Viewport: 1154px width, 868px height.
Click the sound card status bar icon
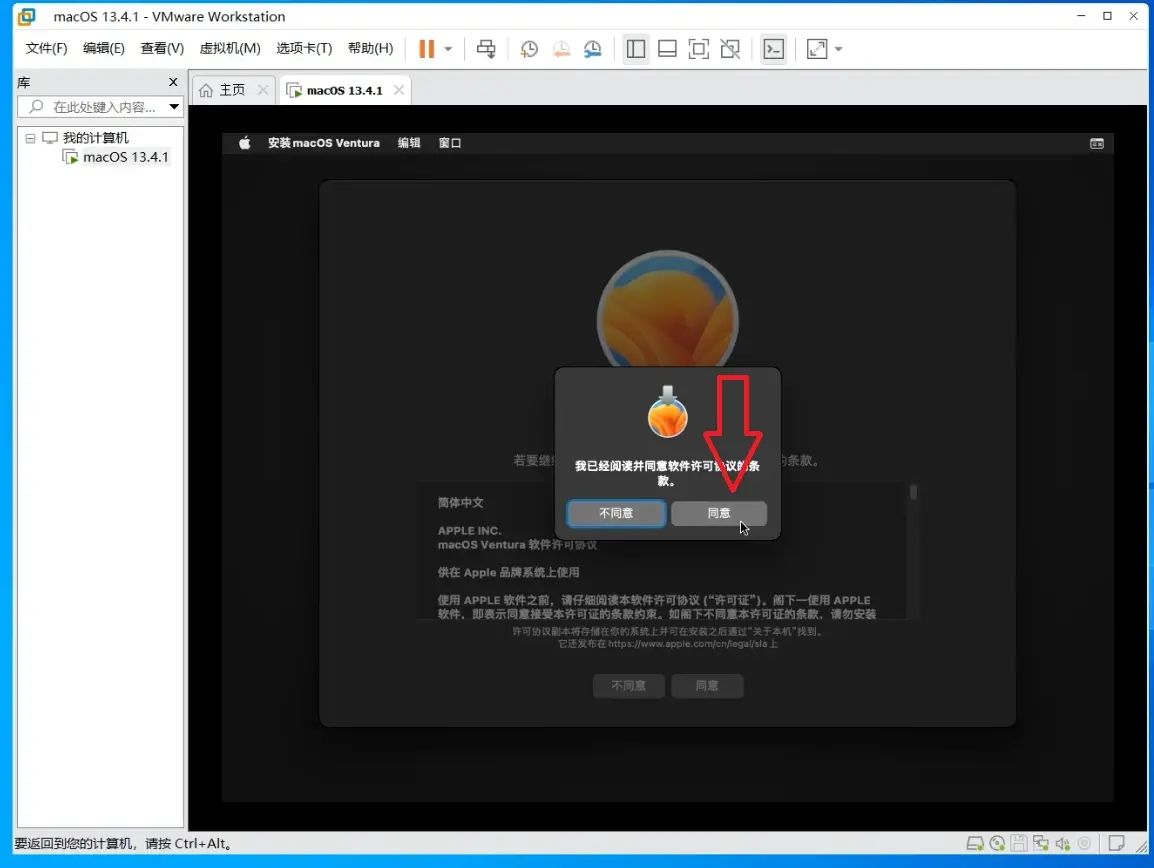(1062, 843)
